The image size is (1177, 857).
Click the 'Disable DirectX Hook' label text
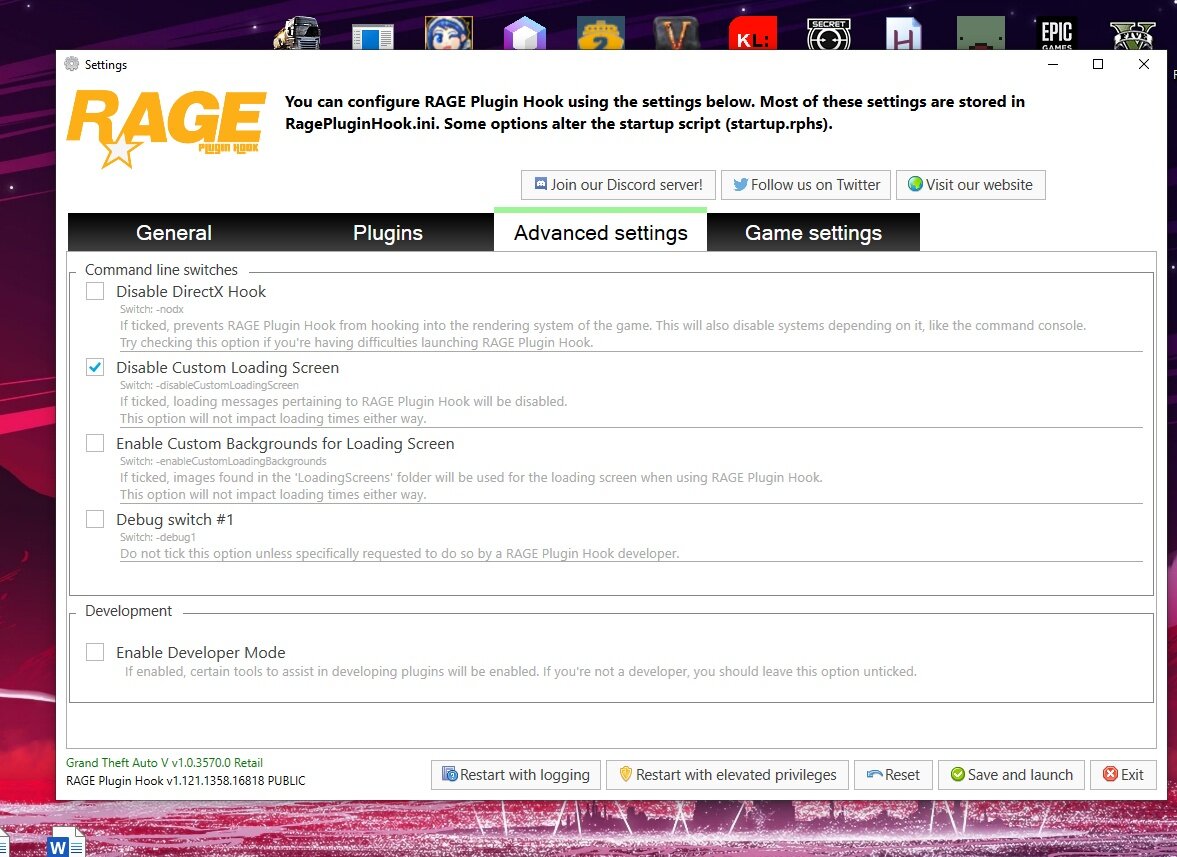pos(191,291)
